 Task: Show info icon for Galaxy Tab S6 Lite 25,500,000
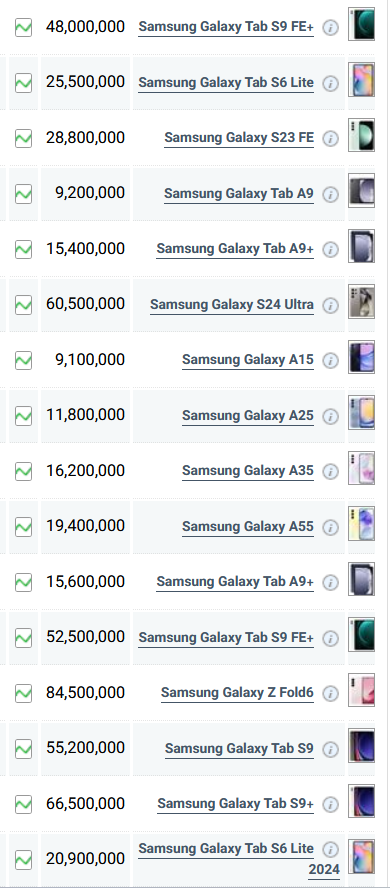tap(331, 83)
